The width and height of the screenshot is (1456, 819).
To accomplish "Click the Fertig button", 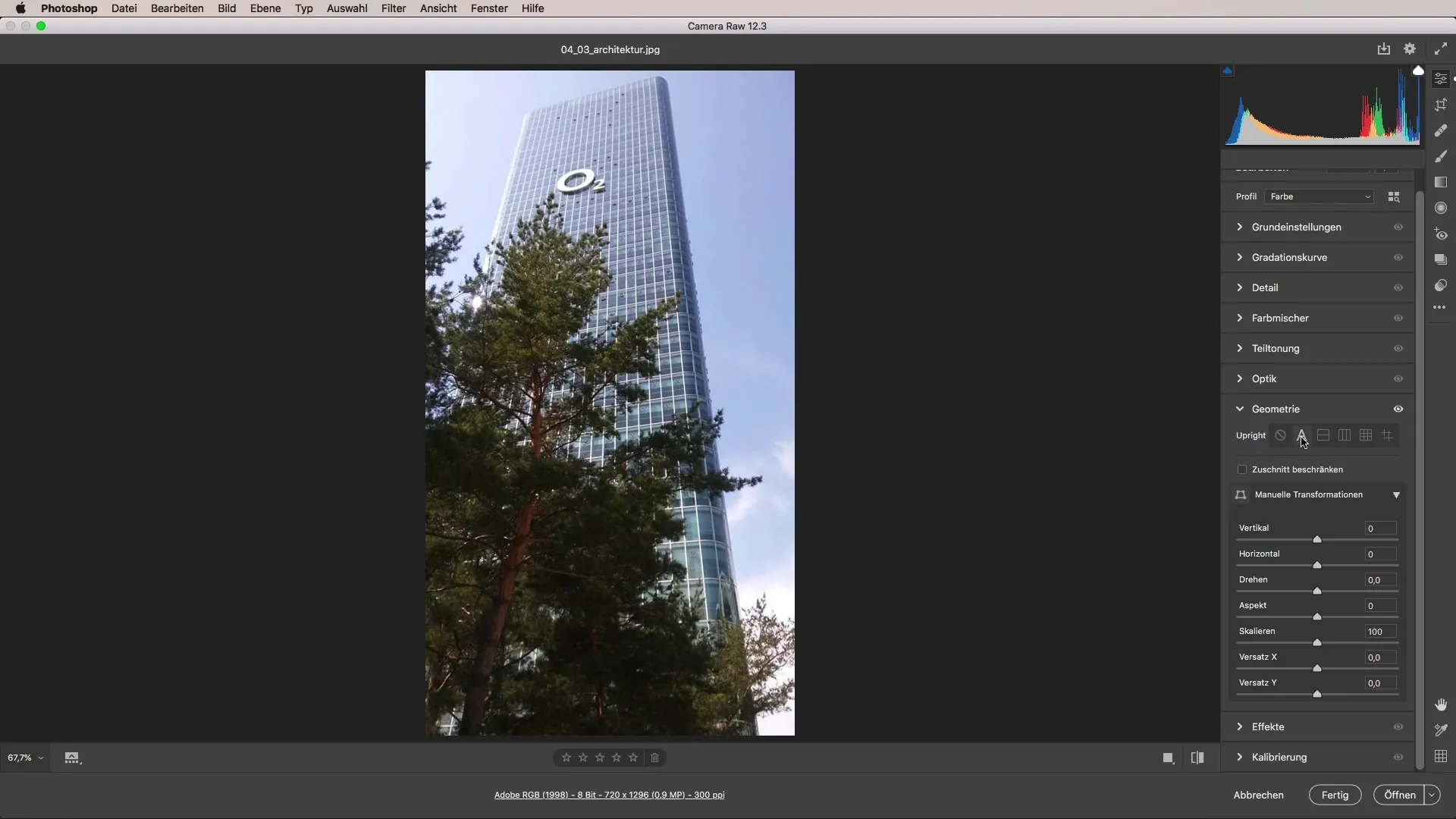I will pyautogui.click(x=1335, y=795).
